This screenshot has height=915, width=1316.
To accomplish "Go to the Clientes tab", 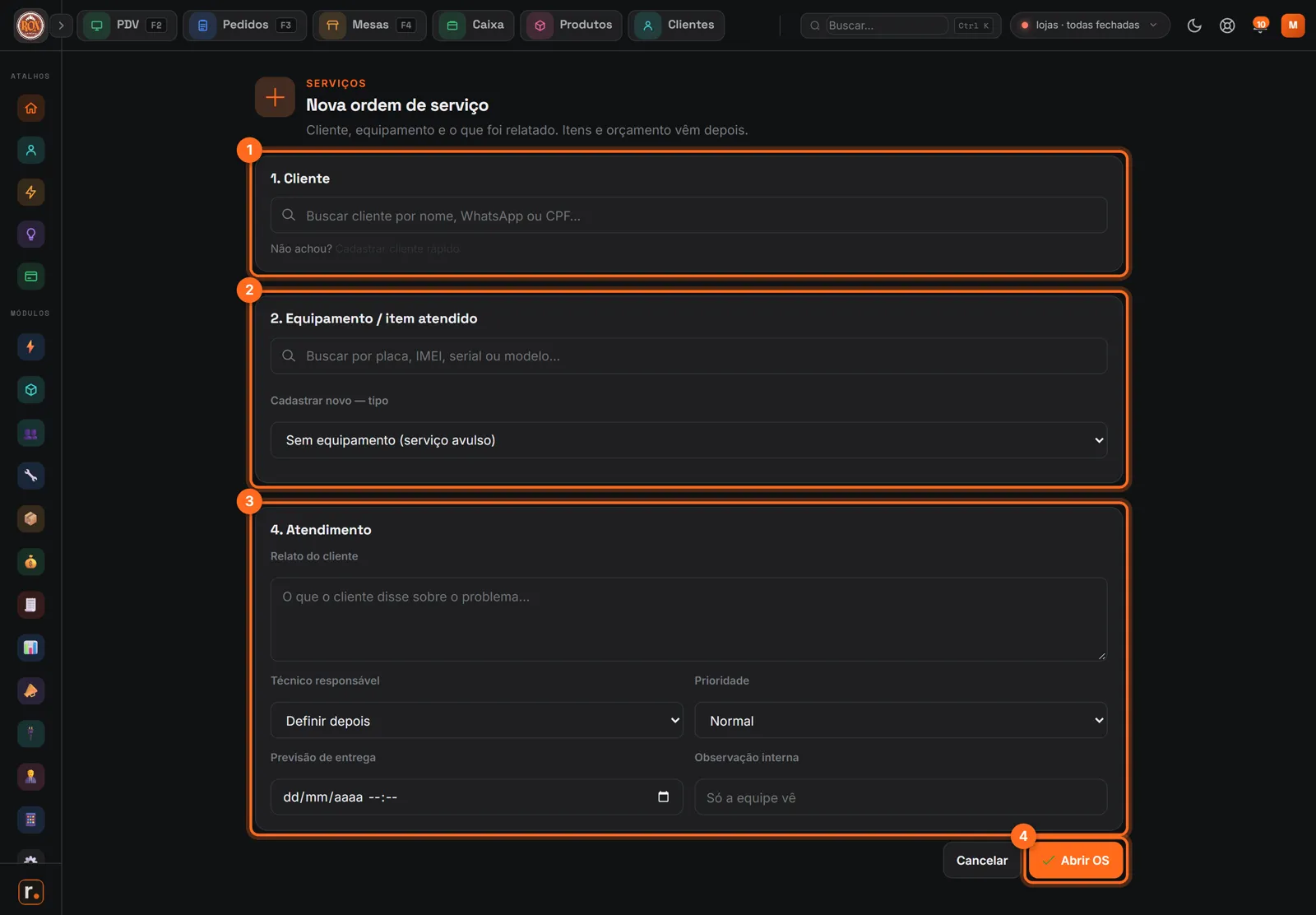I will pos(676,26).
